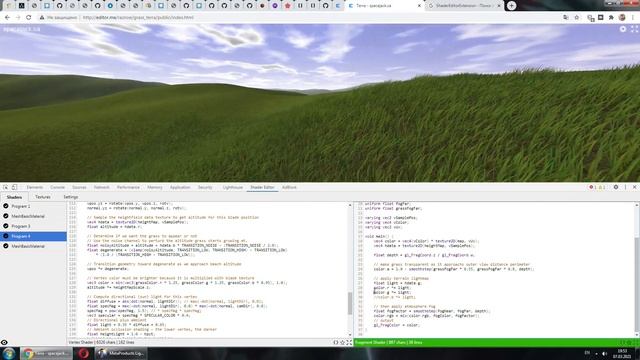Select Program 3 in shader list
The width and height of the screenshot is (640, 360).
point(33,226)
